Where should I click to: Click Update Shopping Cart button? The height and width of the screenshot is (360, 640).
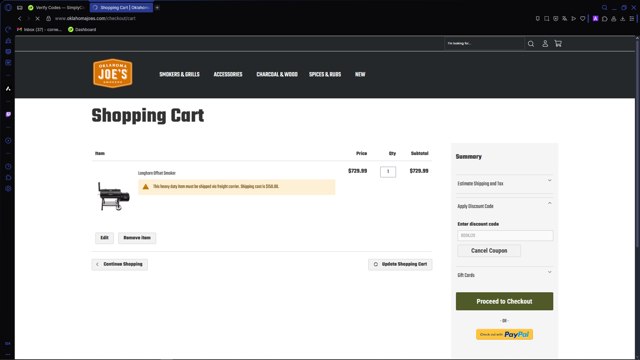400,264
